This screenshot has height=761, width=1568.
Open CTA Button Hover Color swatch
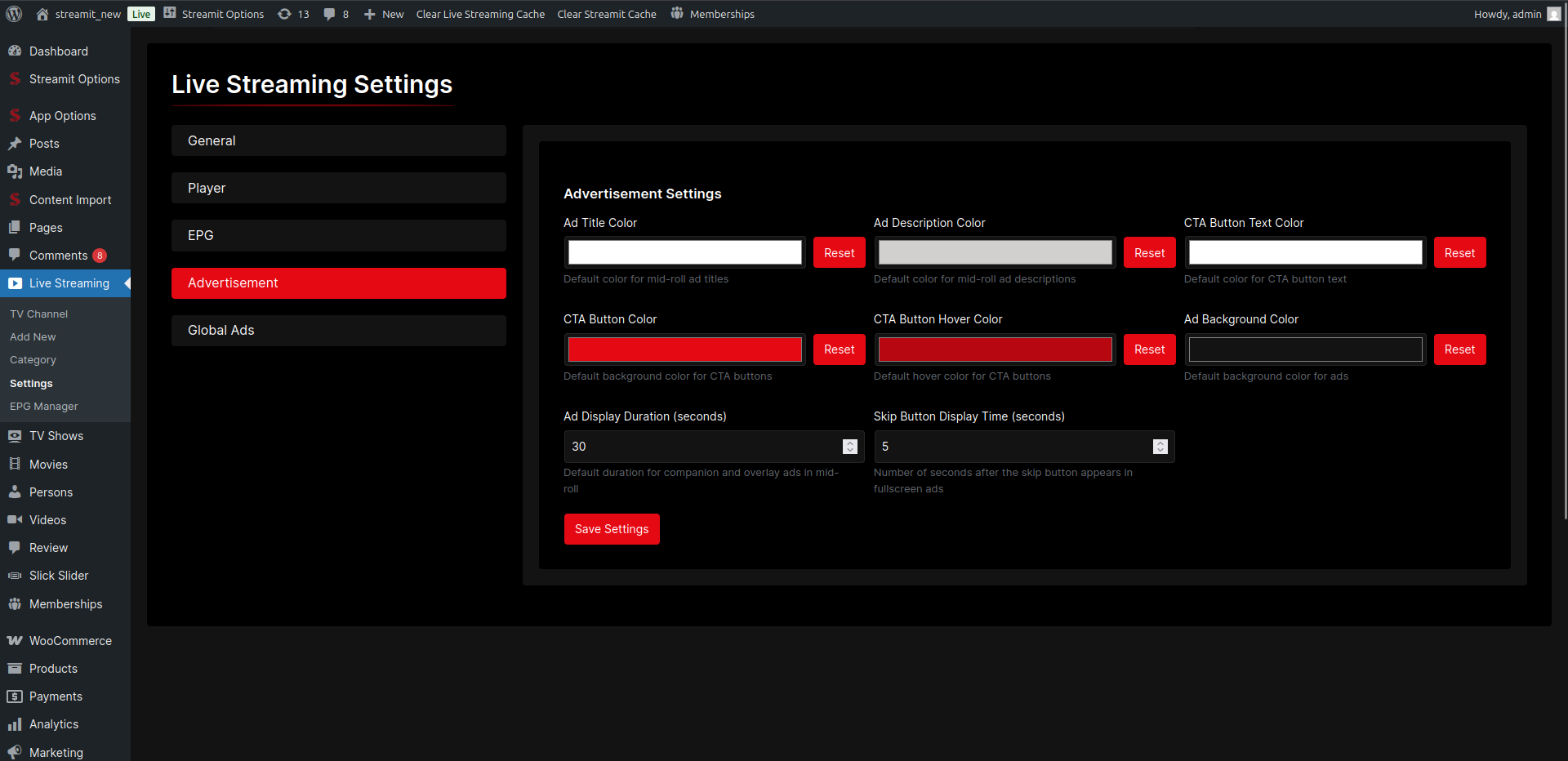996,349
